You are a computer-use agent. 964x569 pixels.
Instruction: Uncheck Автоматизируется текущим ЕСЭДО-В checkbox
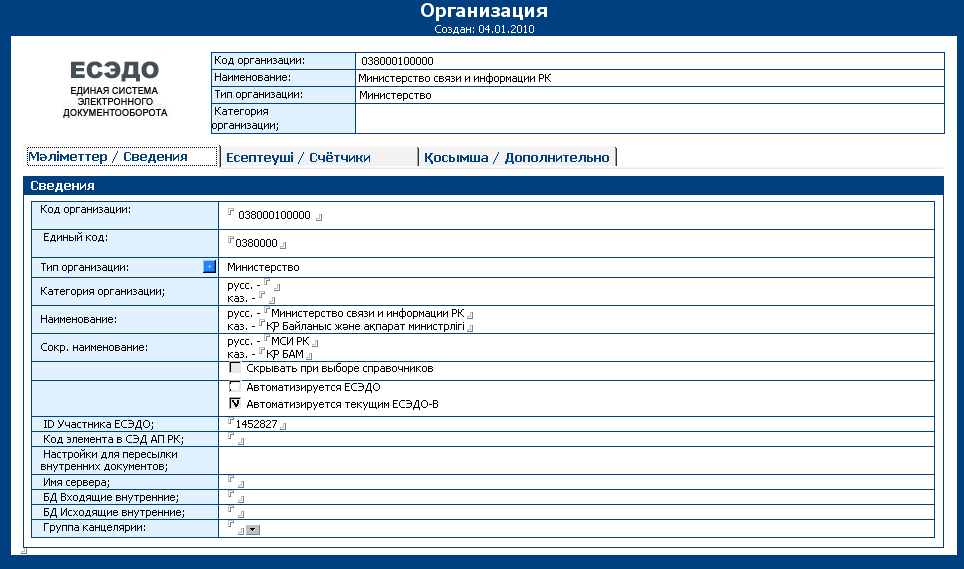[x=235, y=404]
